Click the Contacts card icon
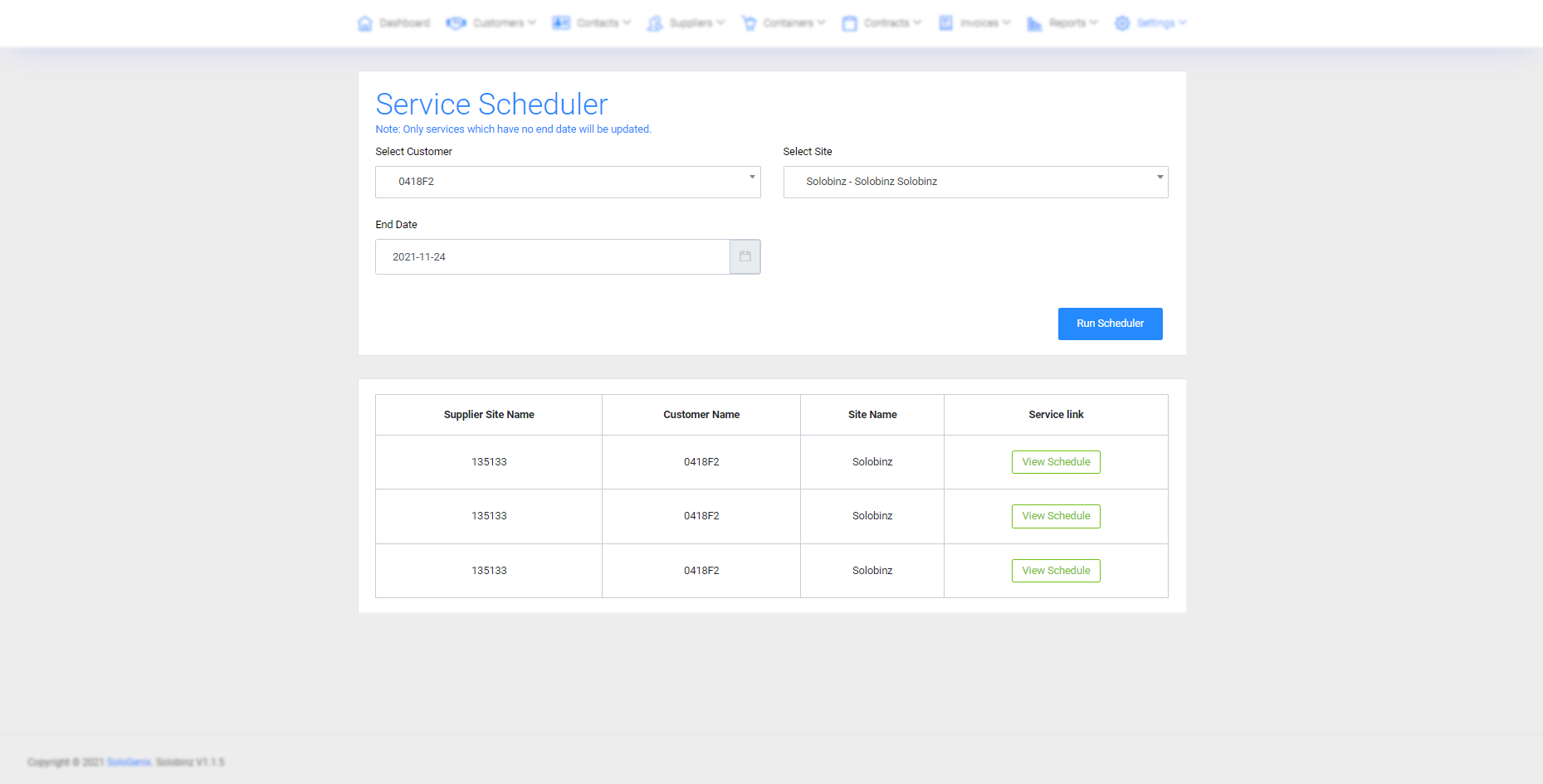Viewport: 1543px width, 784px height. click(x=561, y=23)
